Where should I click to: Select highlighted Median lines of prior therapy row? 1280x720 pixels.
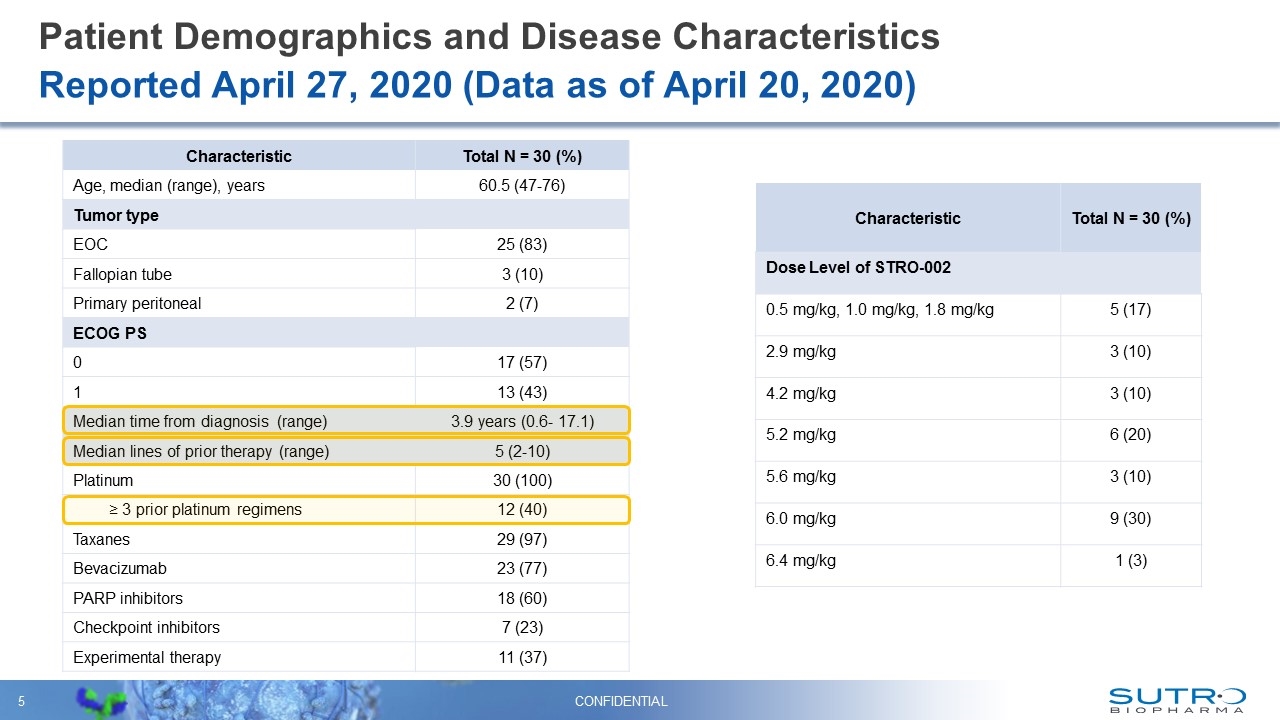[x=346, y=451]
